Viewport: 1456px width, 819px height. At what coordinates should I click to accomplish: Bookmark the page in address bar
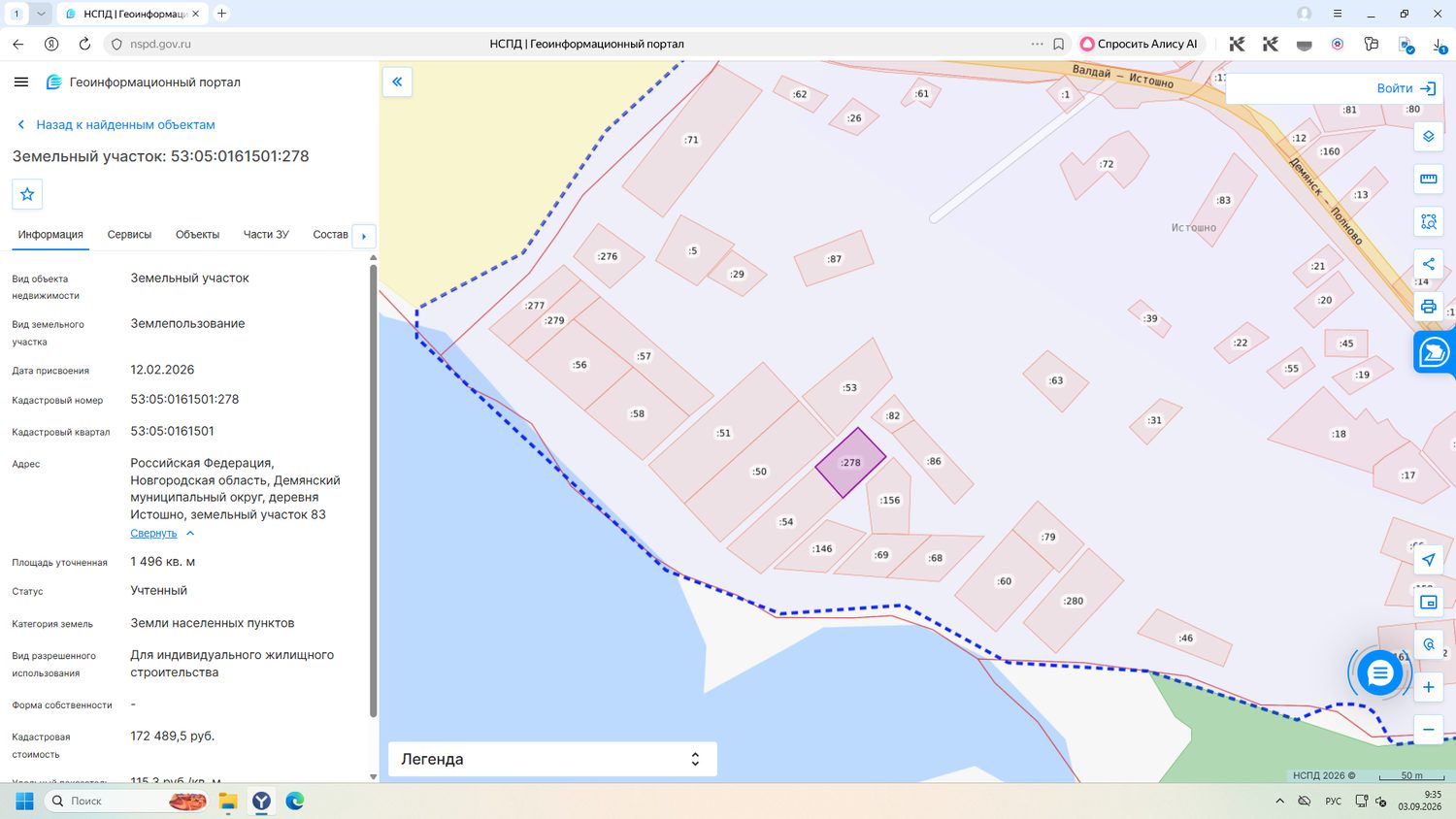[1058, 44]
